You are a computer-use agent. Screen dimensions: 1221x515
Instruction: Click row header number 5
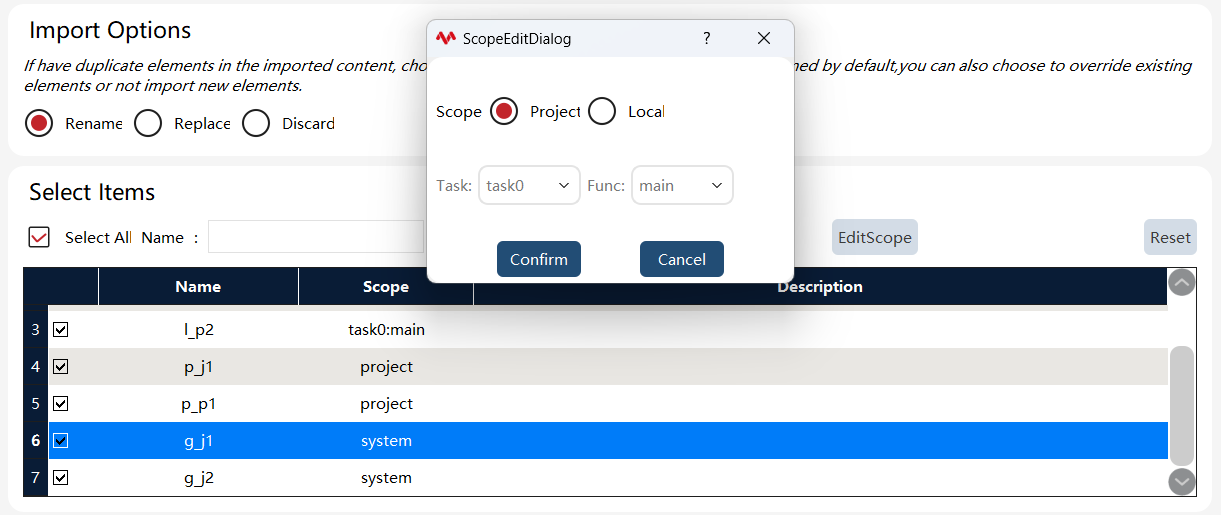pyautogui.click(x=35, y=403)
